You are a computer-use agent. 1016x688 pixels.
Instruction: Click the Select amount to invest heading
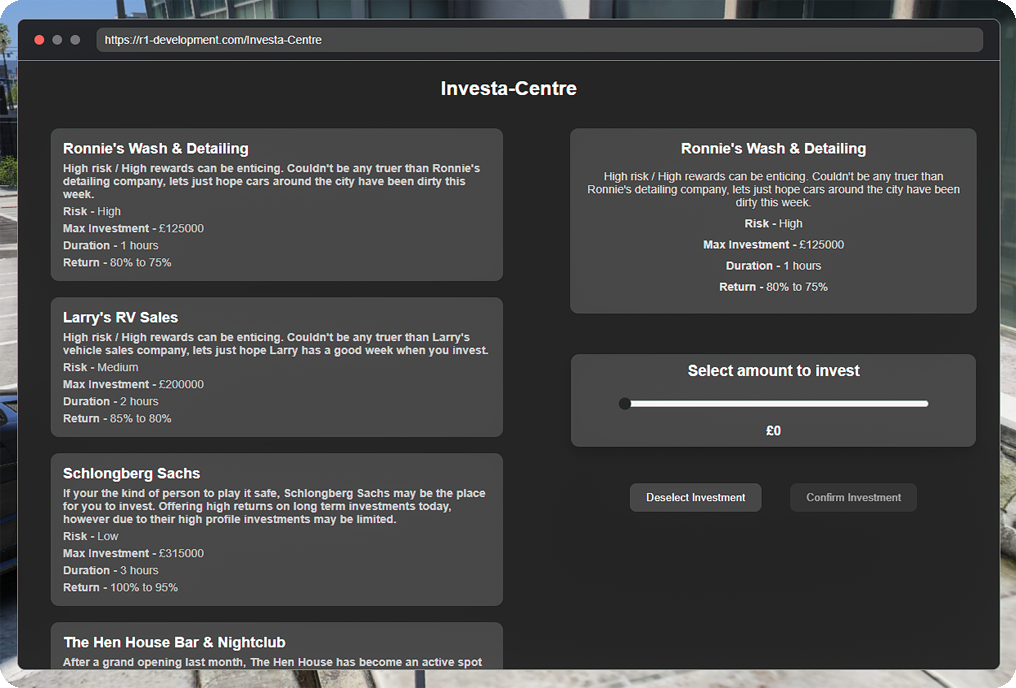click(774, 371)
